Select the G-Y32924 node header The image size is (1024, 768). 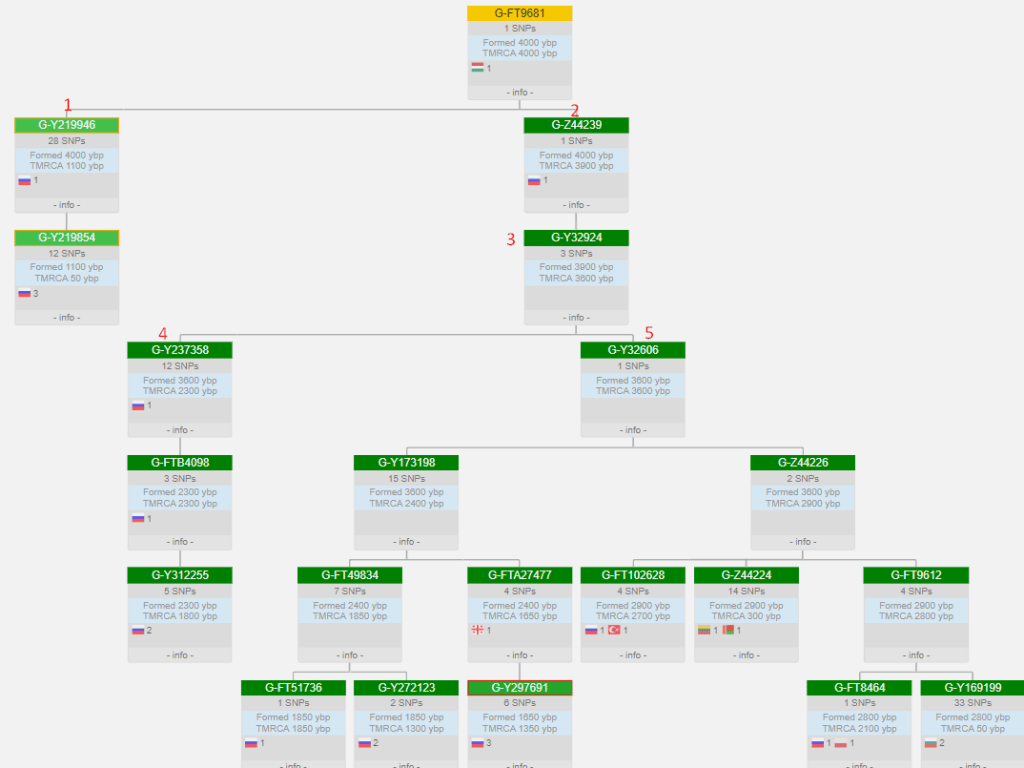[x=576, y=238]
